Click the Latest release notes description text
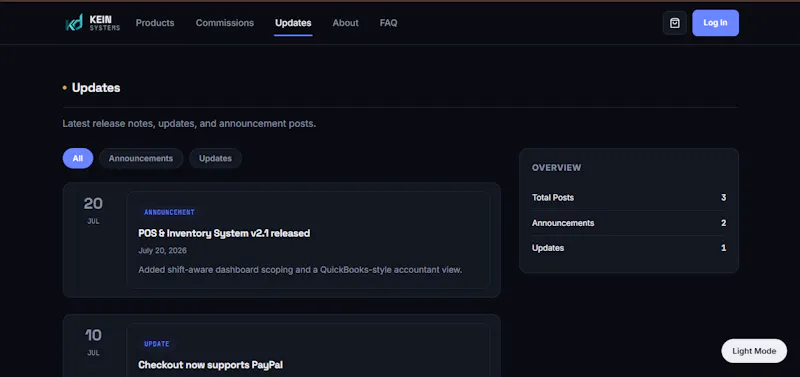 pyautogui.click(x=189, y=123)
